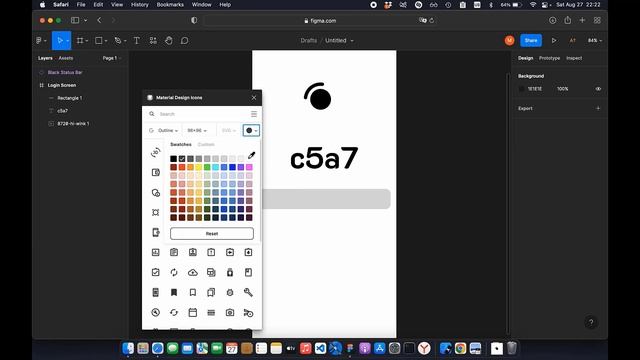Click the Reset color button
Screen dimensions: 640x360
click(x=212, y=233)
